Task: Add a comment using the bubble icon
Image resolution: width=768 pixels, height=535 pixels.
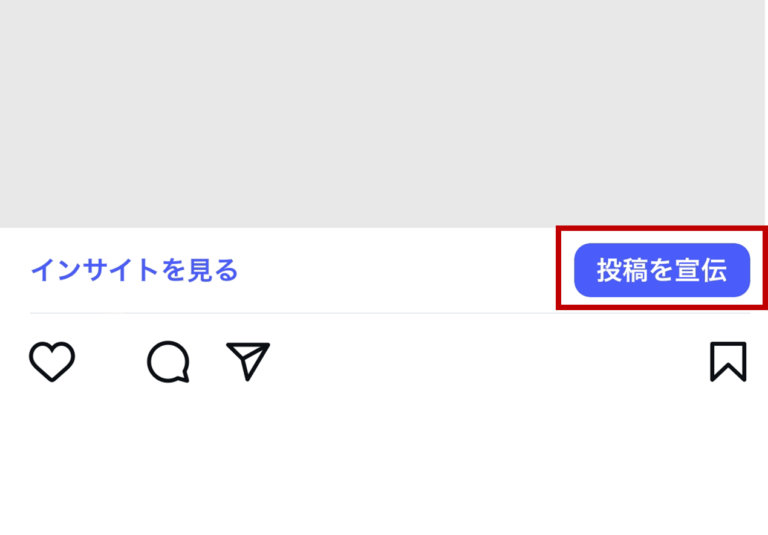Action: [x=168, y=362]
